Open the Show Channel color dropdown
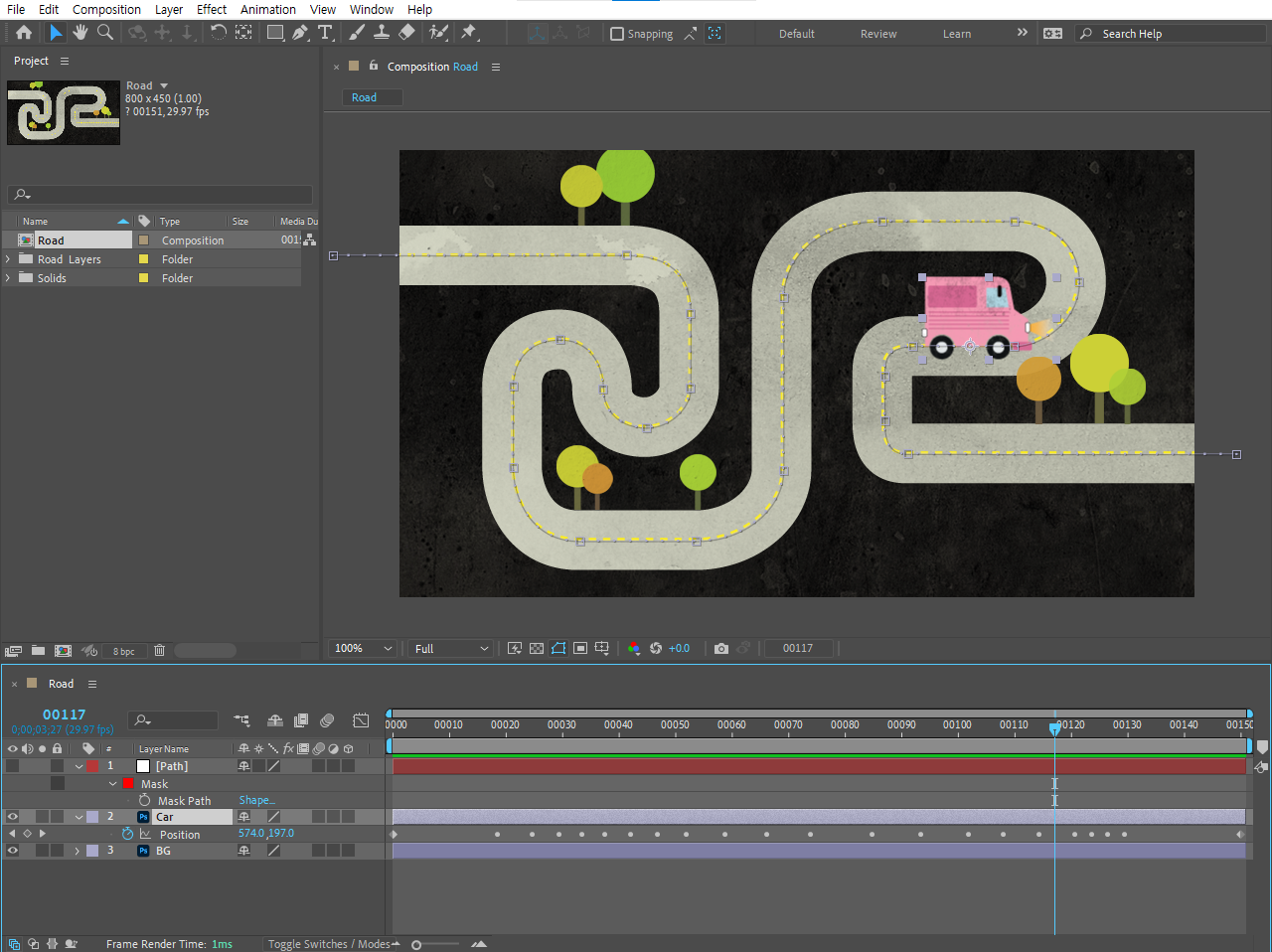Image resolution: width=1272 pixels, height=952 pixels. tap(634, 648)
